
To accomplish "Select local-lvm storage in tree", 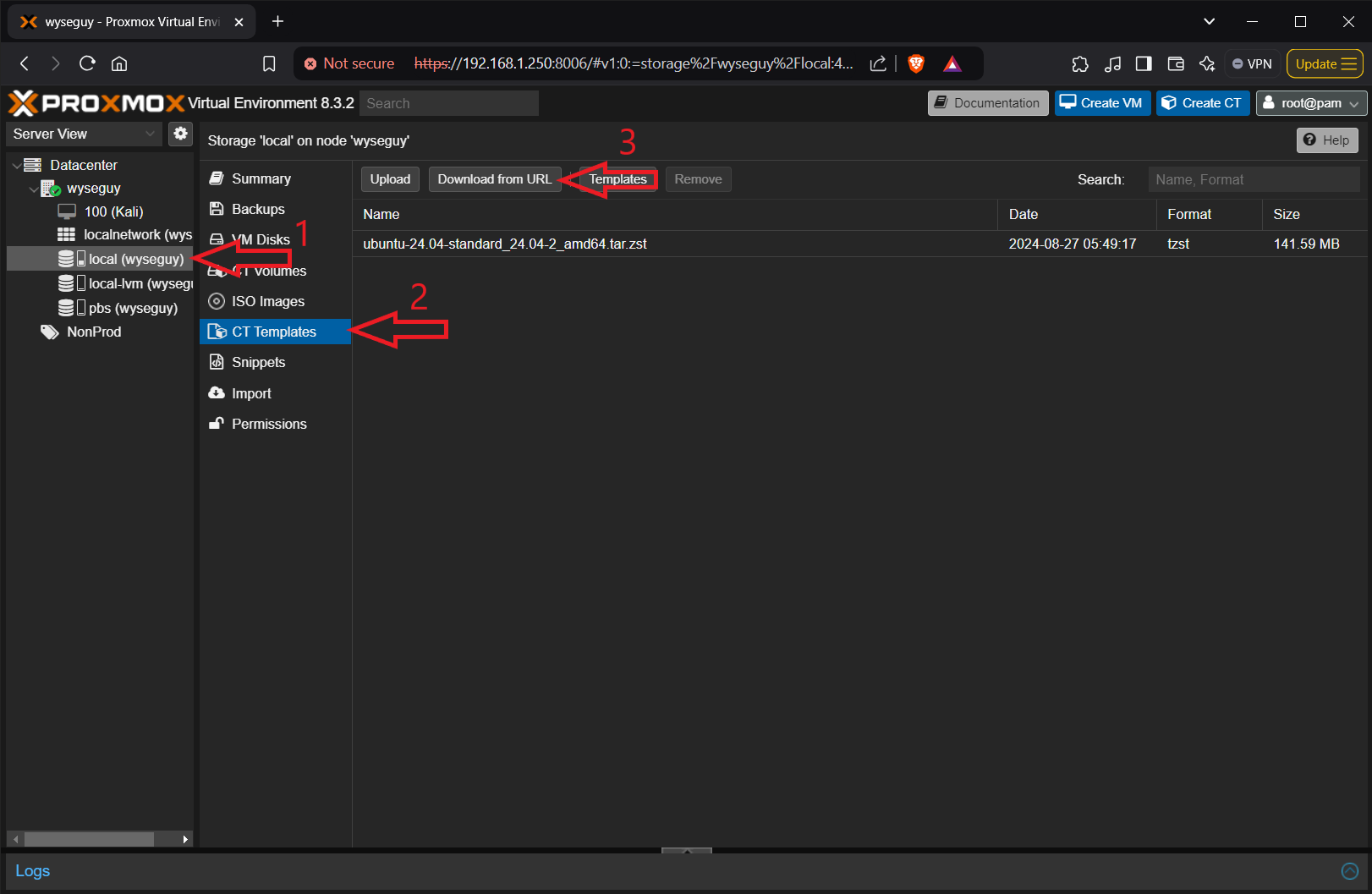I will pos(125,283).
